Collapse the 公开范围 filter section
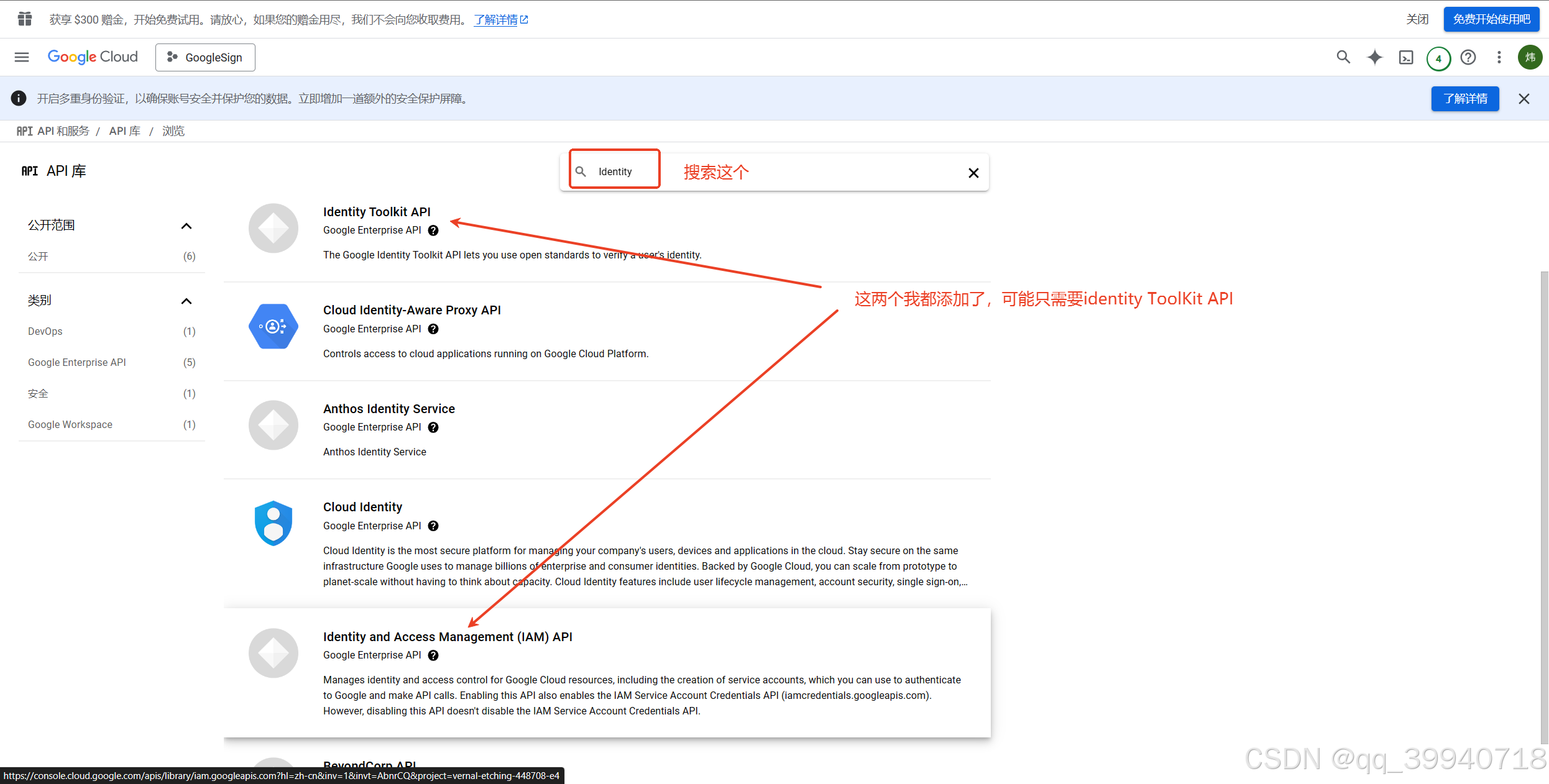Image resolution: width=1549 pixels, height=784 pixels. pos(186,226)
